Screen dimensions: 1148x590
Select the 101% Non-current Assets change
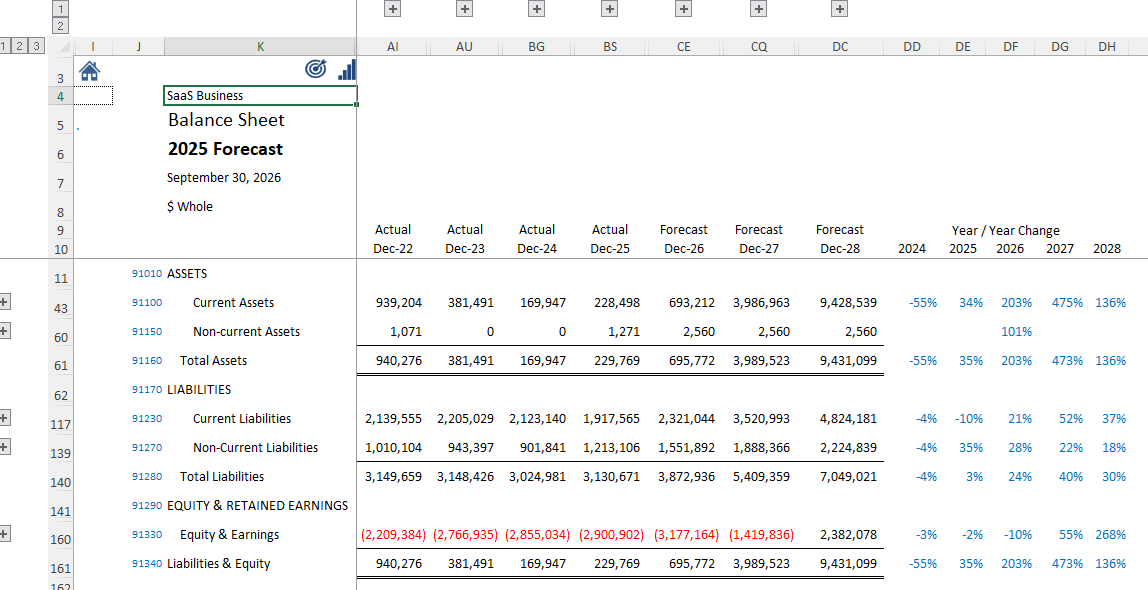pyautogui.click(x=1017, y=332)
